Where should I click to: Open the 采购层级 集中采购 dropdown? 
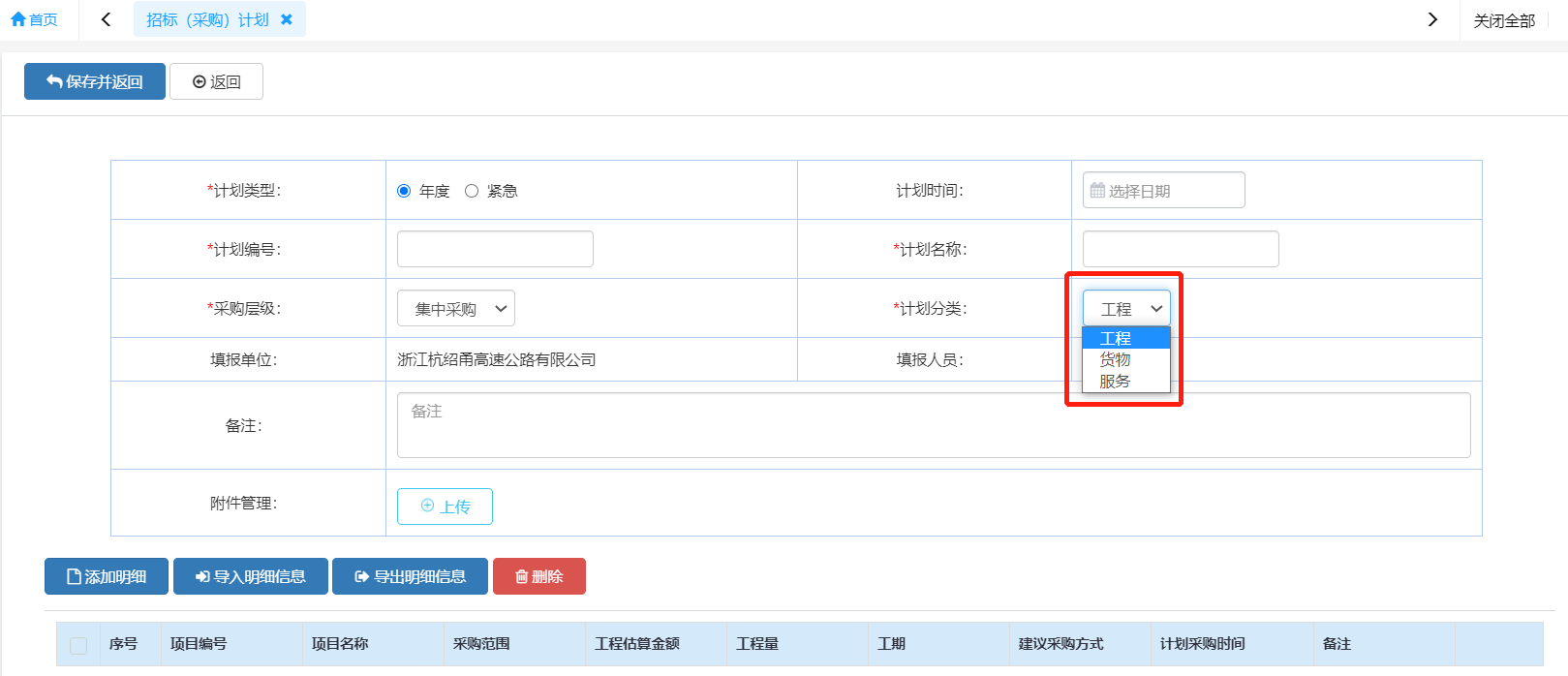pyautogui.click(x=456, y=309)
